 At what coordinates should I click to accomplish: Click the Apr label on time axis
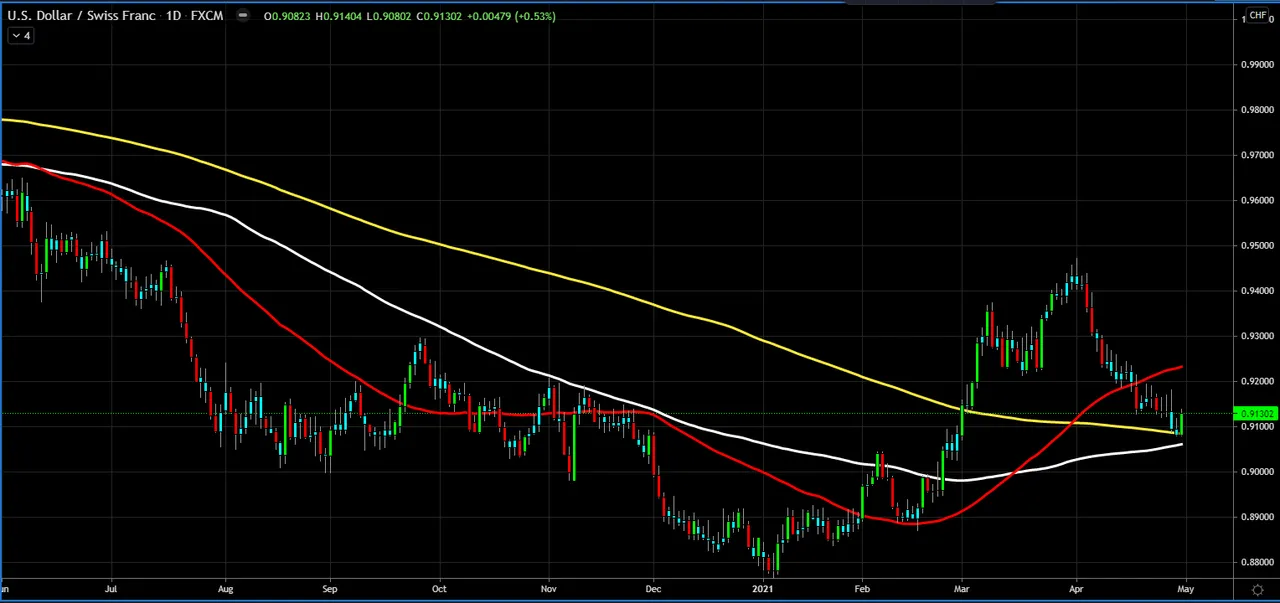(1077, 589)
